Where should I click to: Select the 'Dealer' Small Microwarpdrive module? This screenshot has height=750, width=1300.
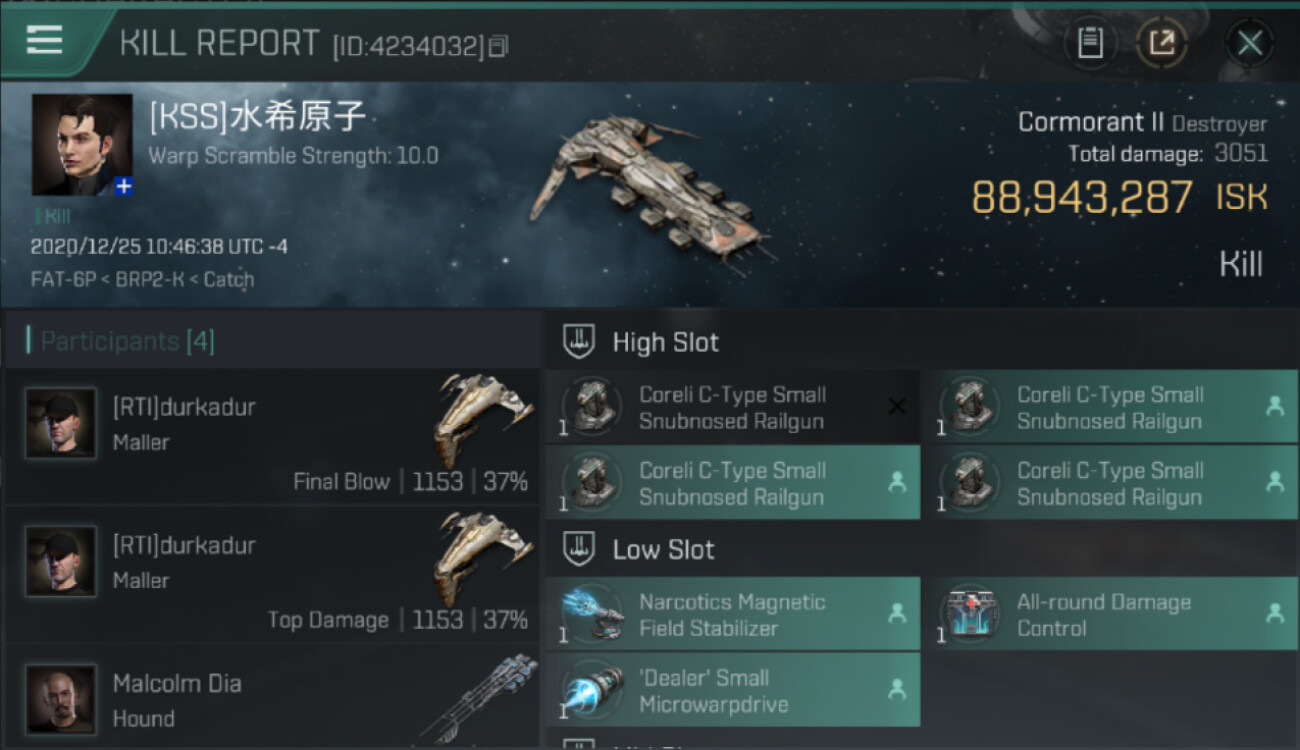coord(733,690)
